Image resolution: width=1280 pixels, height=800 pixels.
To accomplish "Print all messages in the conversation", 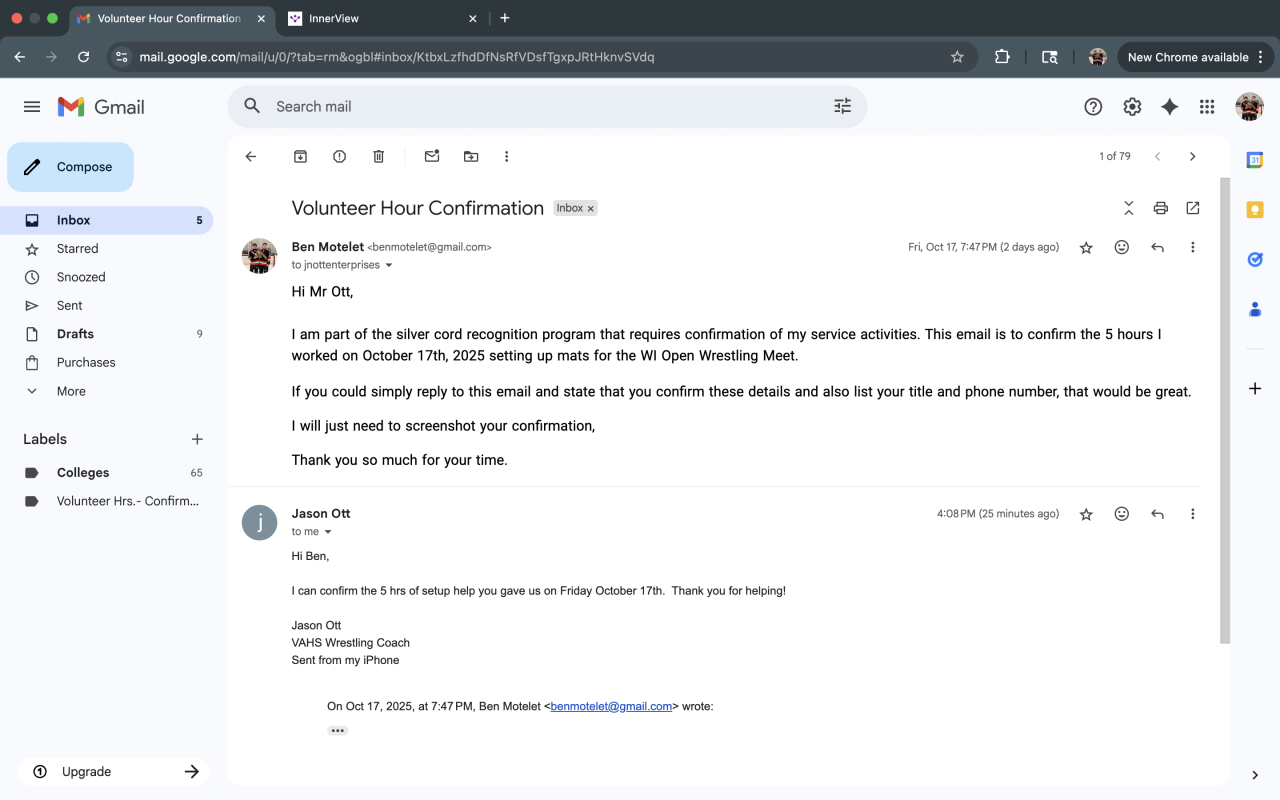I will 1160,208.
